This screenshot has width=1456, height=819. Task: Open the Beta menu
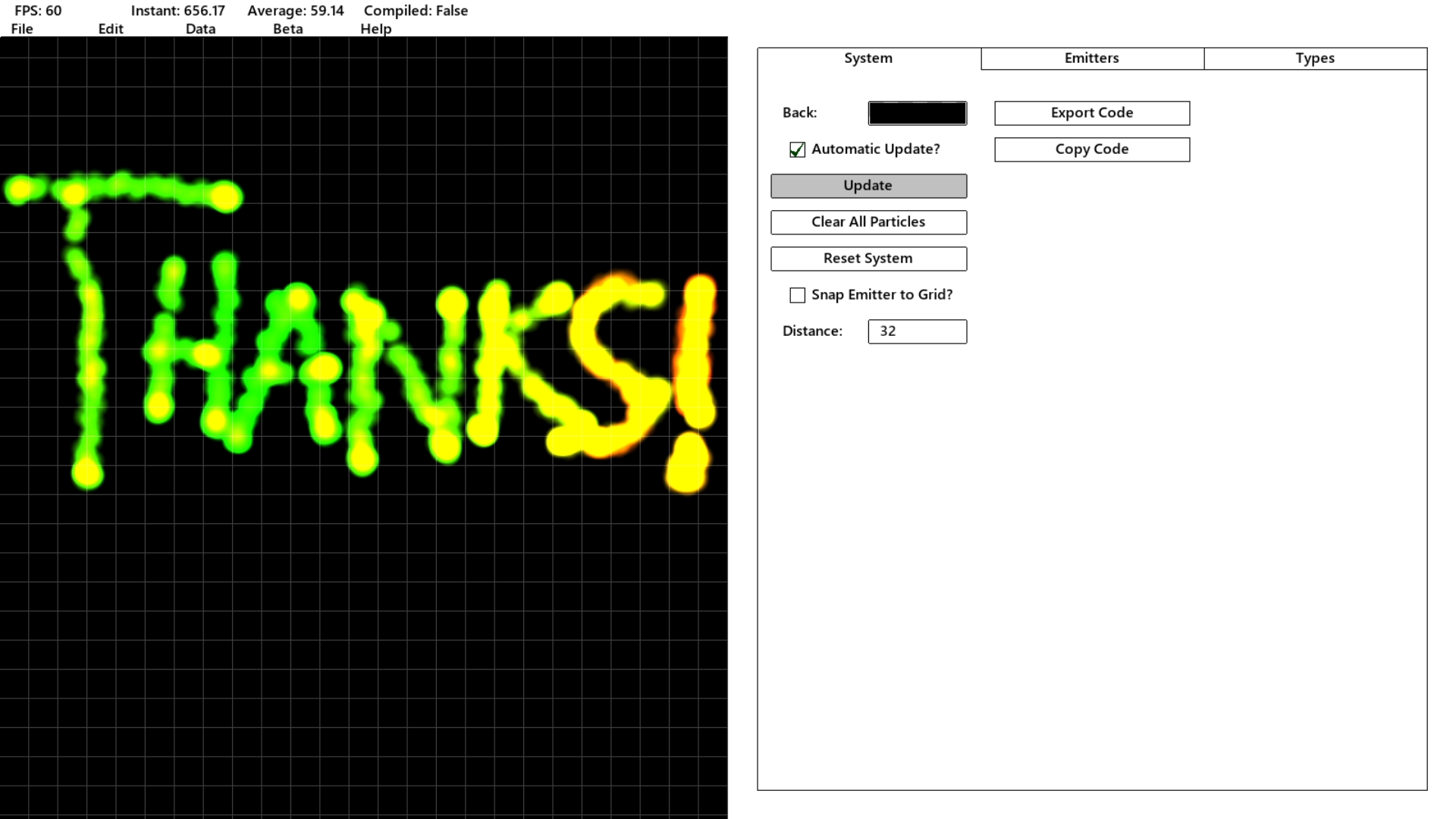pyautogui.click(x=287, y=28)
